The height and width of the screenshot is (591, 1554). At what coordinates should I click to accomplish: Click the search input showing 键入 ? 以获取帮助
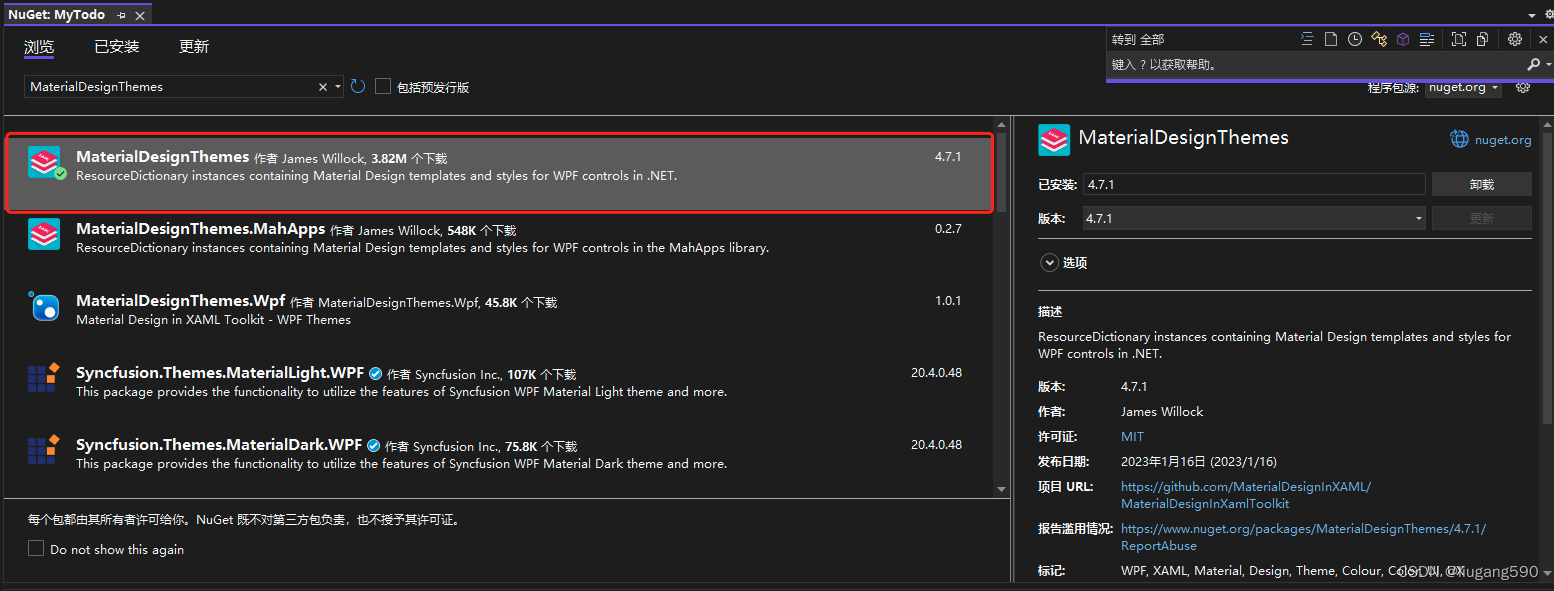point(1300,62)
